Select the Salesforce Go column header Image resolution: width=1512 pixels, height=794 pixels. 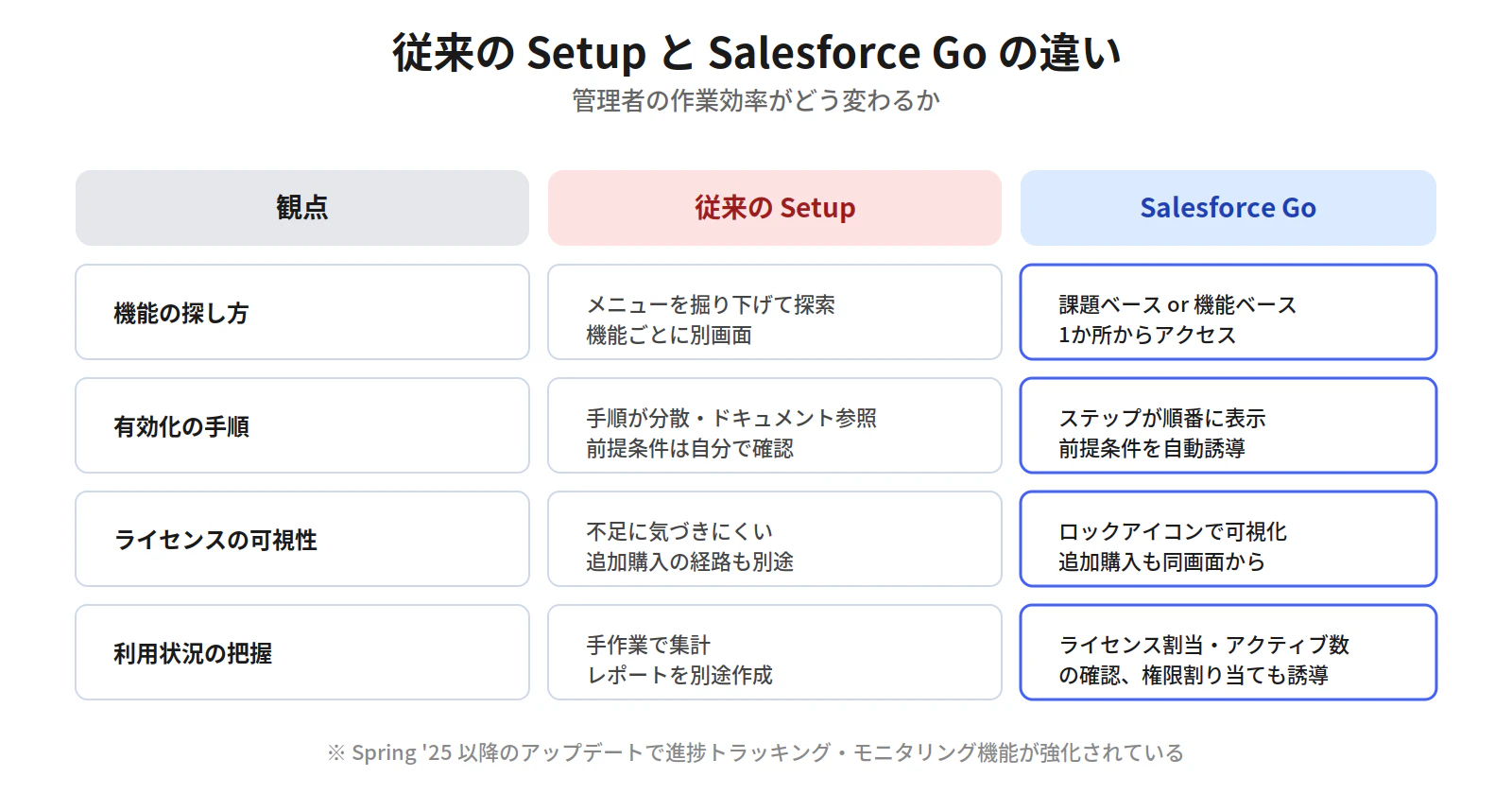point(1228,208)
